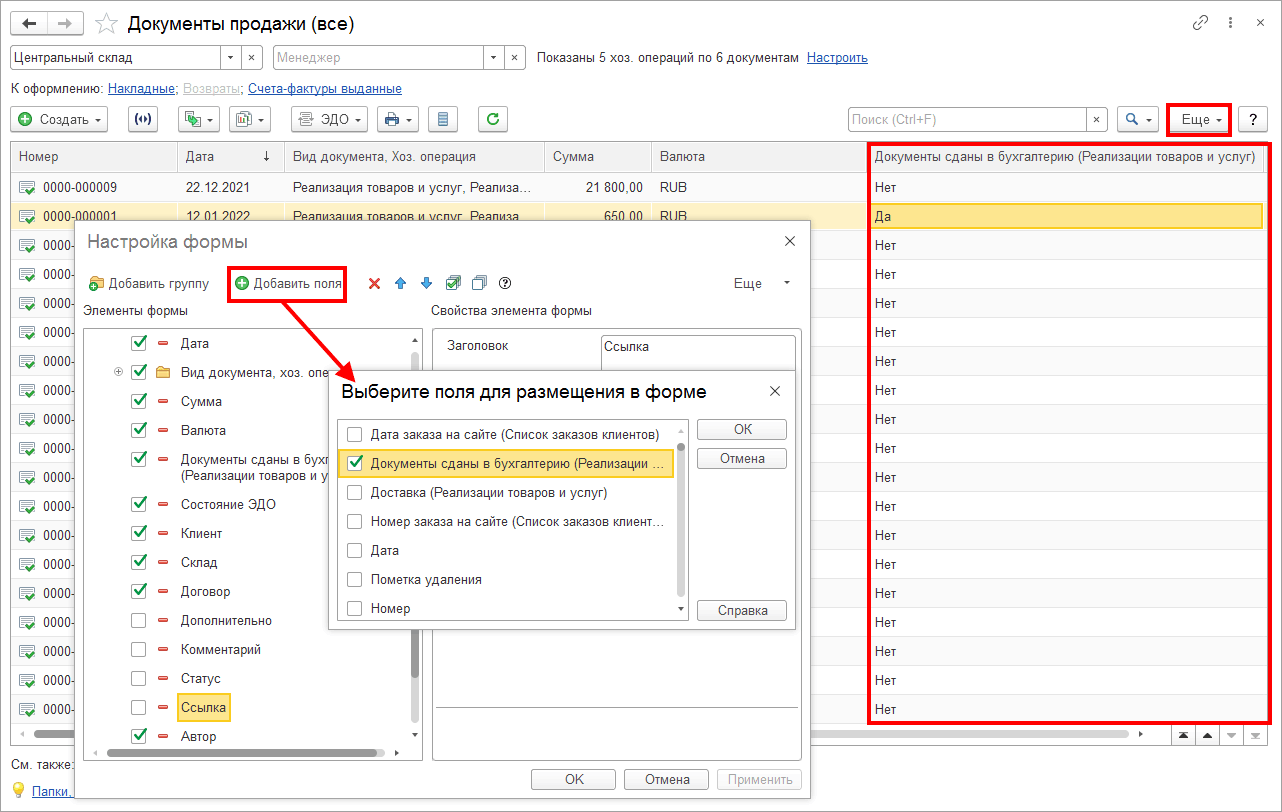Check all elements icon in Настройка формы
Screen dimensions: 1282x812
coord(453,283)
